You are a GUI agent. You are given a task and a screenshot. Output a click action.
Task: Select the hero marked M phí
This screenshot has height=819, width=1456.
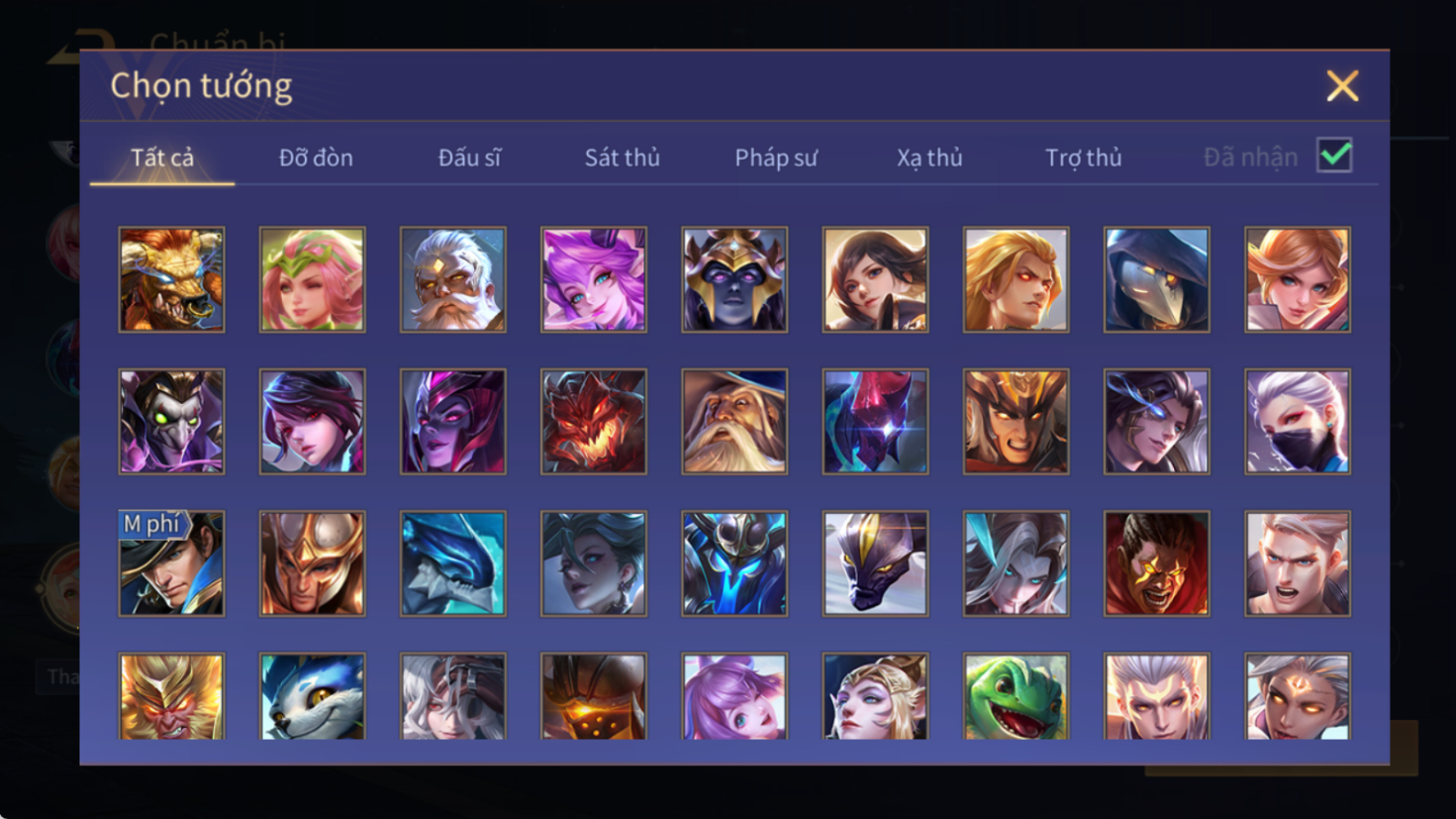coord(171,563)
